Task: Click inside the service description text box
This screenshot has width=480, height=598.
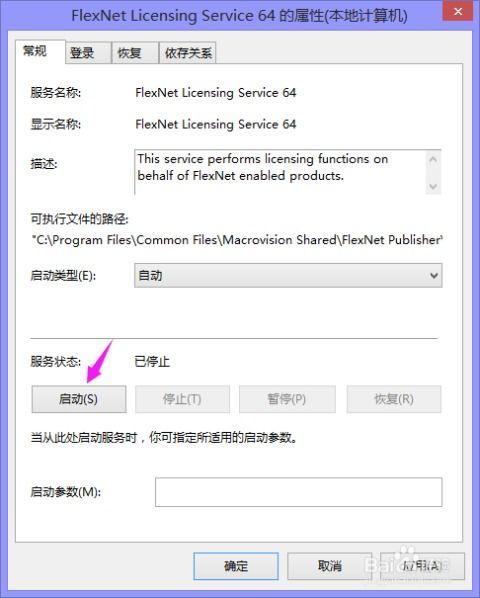Action: [x=280, y=172]
